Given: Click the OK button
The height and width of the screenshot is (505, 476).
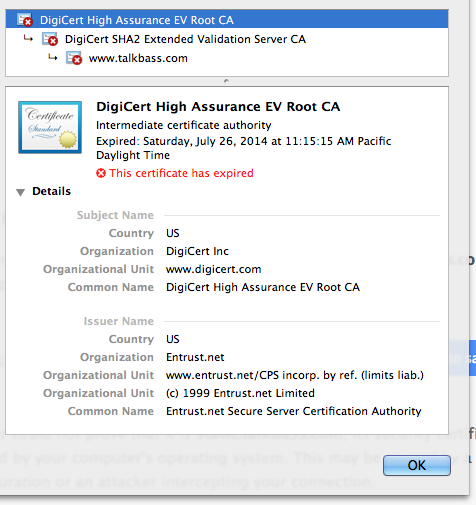Looking at the screenshot, I should (x=417, y=465).
